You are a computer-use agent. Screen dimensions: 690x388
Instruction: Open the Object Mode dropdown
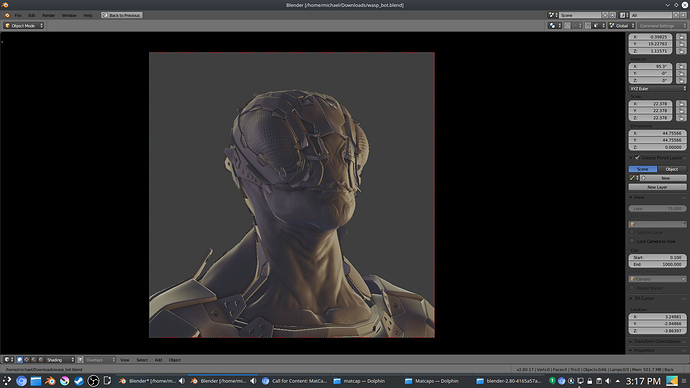(24, 26)
